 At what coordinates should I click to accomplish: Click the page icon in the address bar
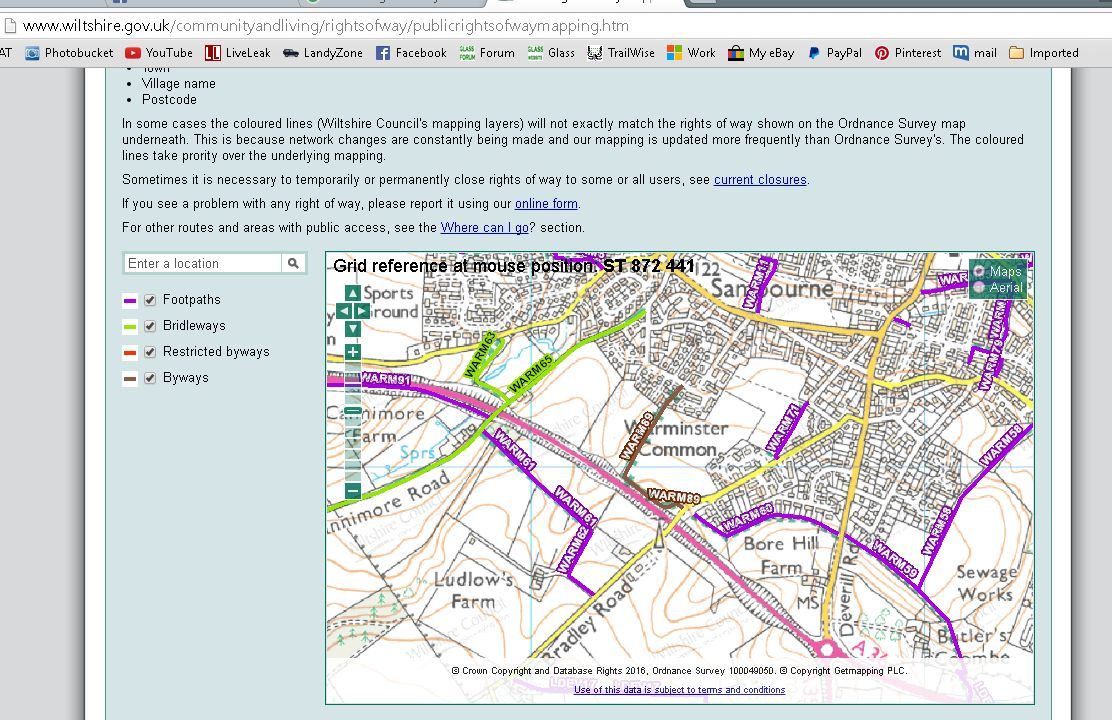coord(10,26)
